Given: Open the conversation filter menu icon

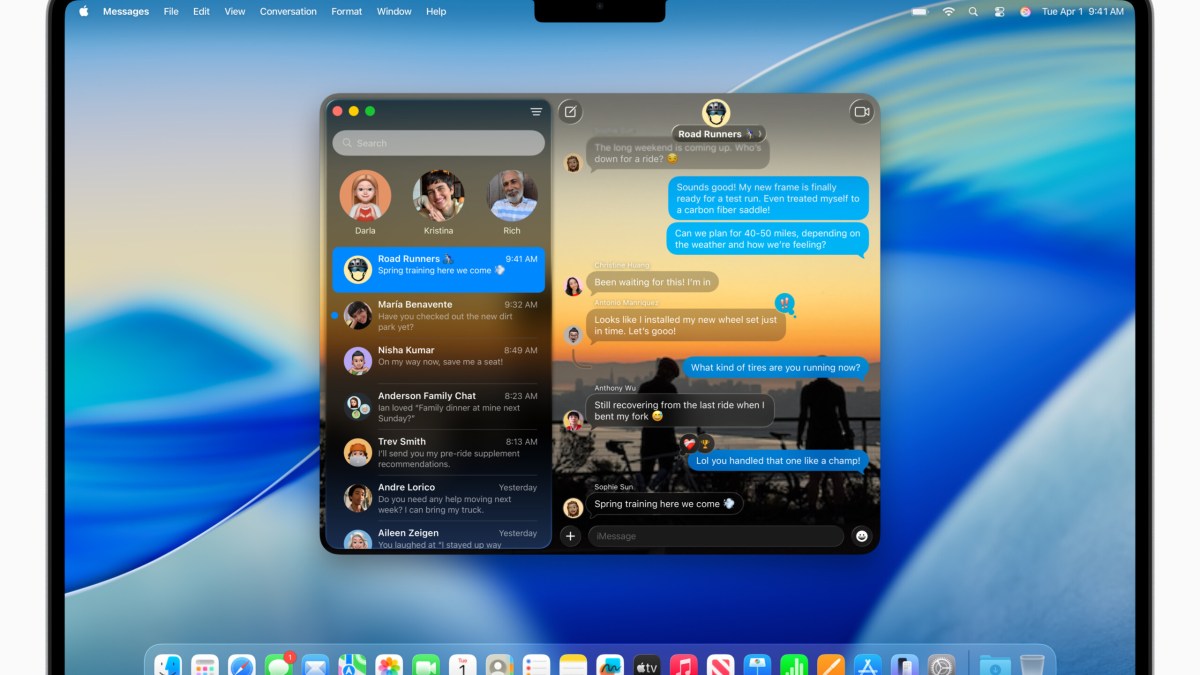Looking at the screenshot, I should [536, 112].
